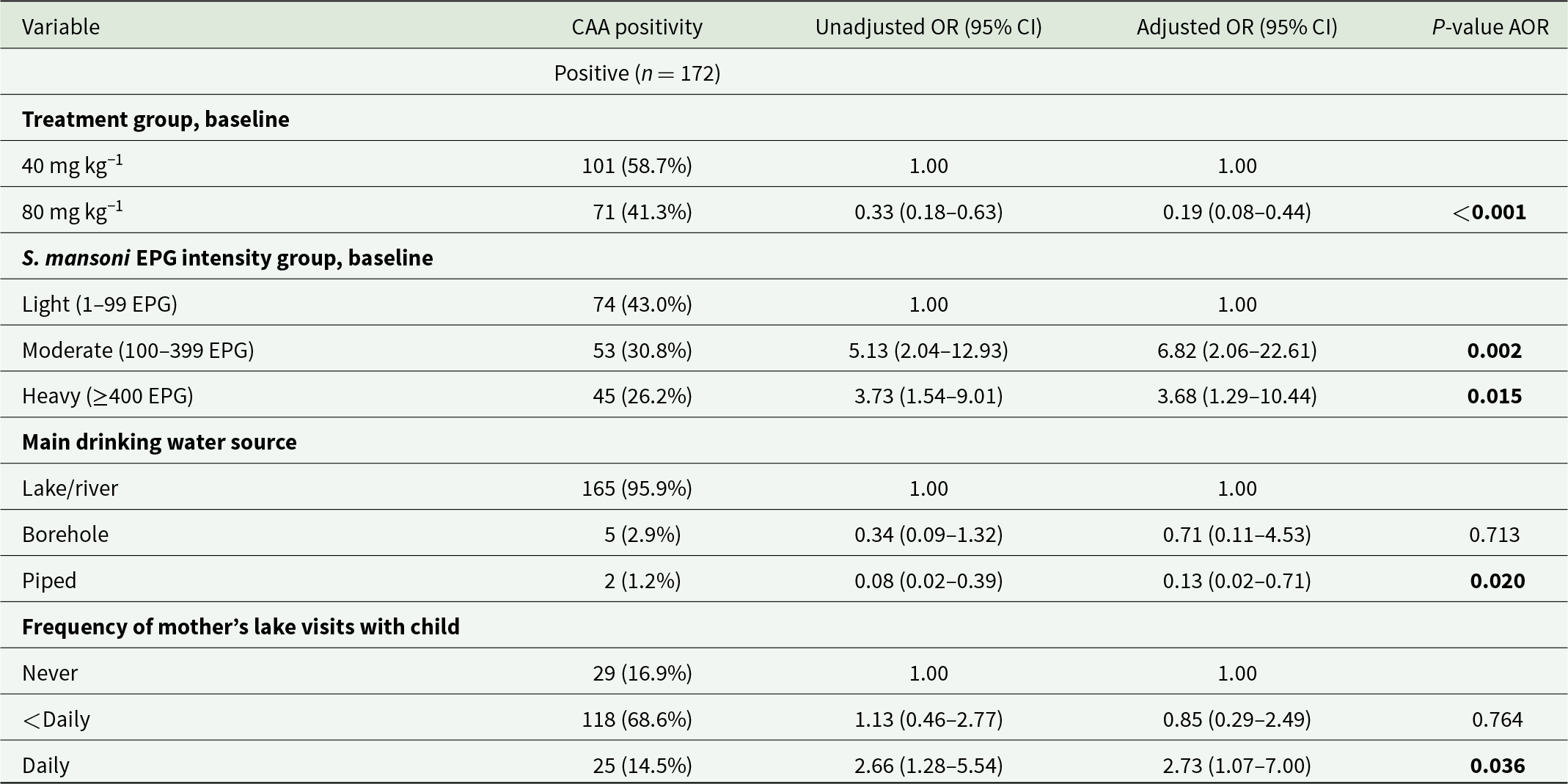Select the mother's lake visits heading

(241, 627)
